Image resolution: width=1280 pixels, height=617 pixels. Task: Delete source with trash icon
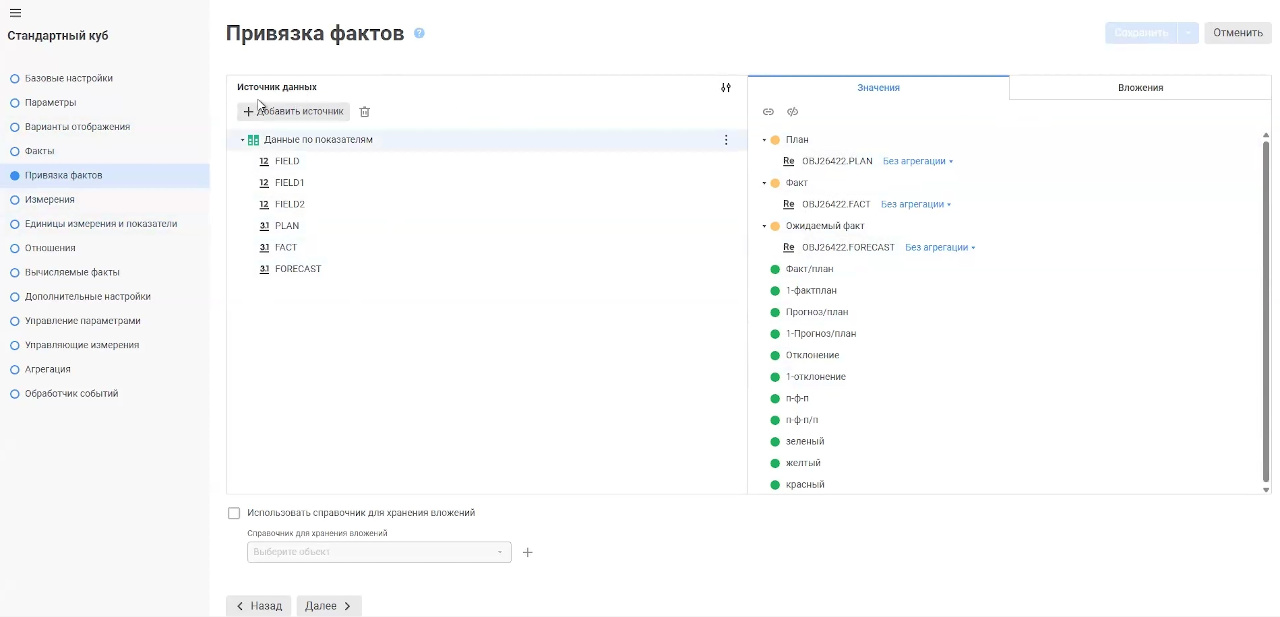coord(365,112)
